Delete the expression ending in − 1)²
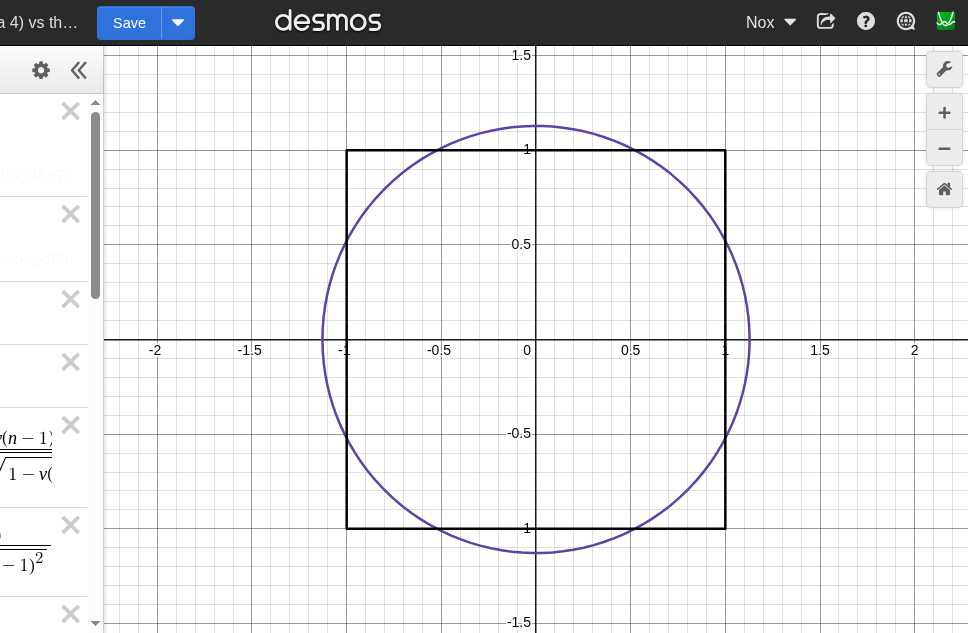Image resolution: width=968 pixels, height=633 pixels. click(71, 526)
